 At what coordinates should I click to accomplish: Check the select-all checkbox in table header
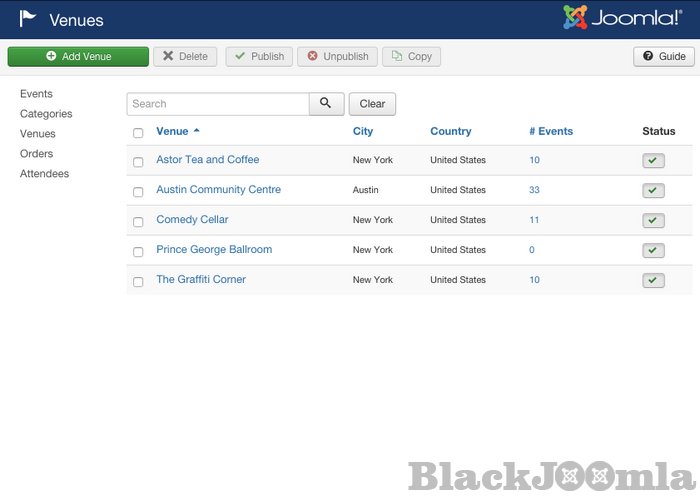pyautogui.click(x=138, y=133)
